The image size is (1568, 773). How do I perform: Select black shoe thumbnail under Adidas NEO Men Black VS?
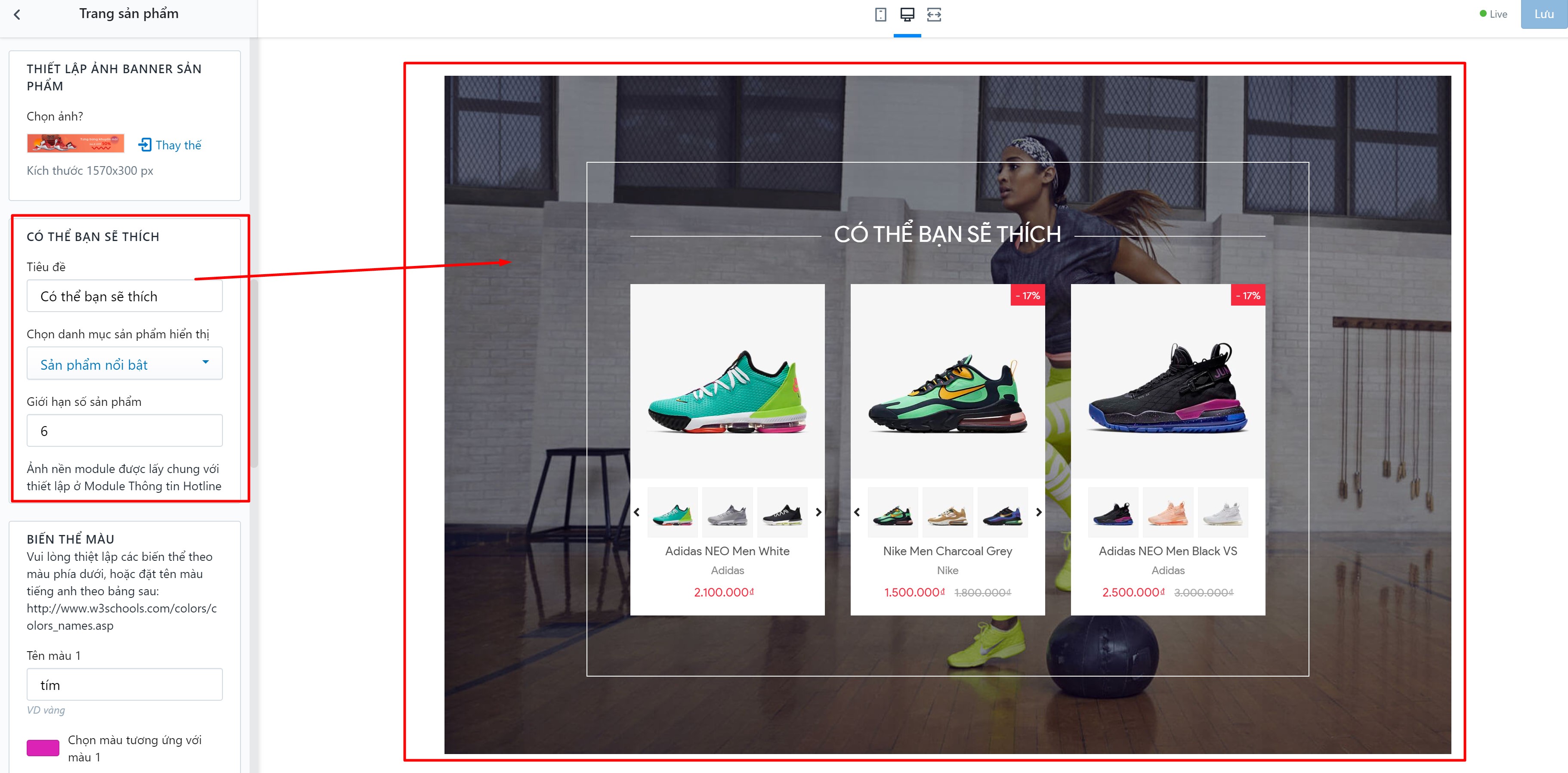pos(1113,513)
